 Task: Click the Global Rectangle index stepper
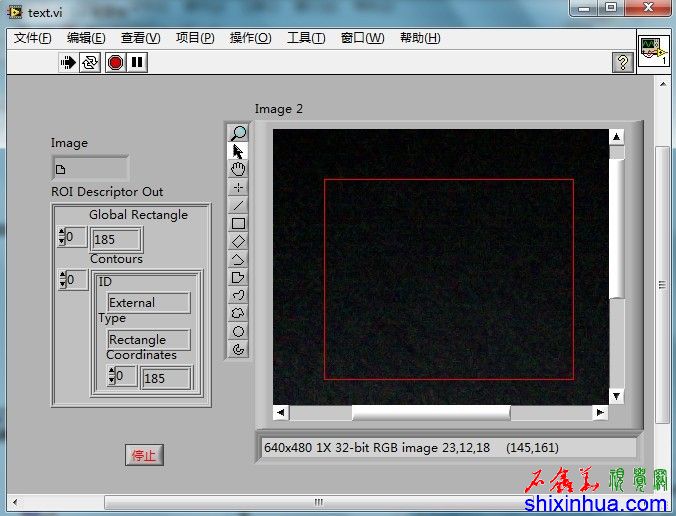(62, 237)
